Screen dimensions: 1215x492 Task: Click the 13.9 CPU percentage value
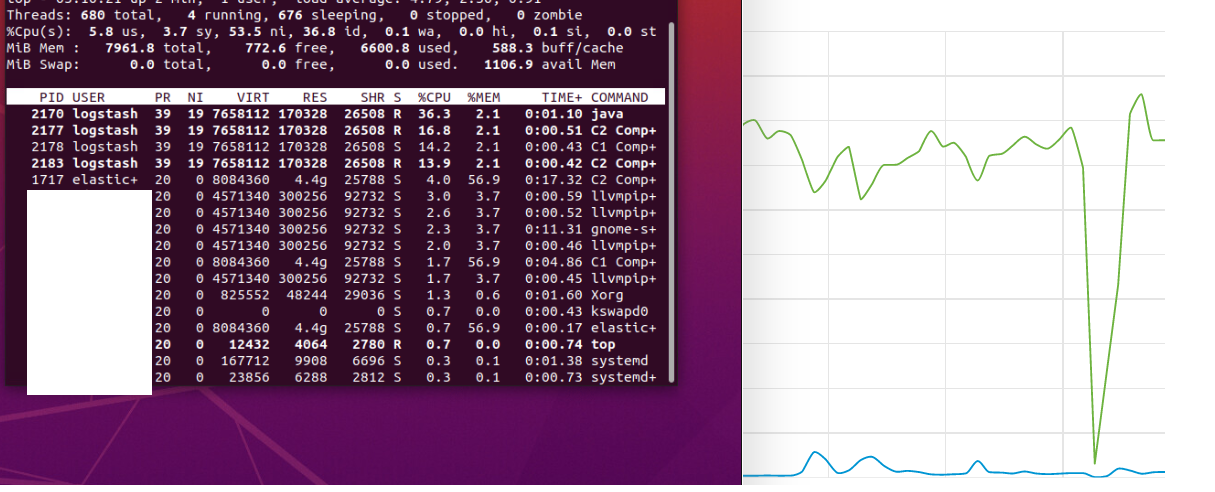[x=434, y=163]
